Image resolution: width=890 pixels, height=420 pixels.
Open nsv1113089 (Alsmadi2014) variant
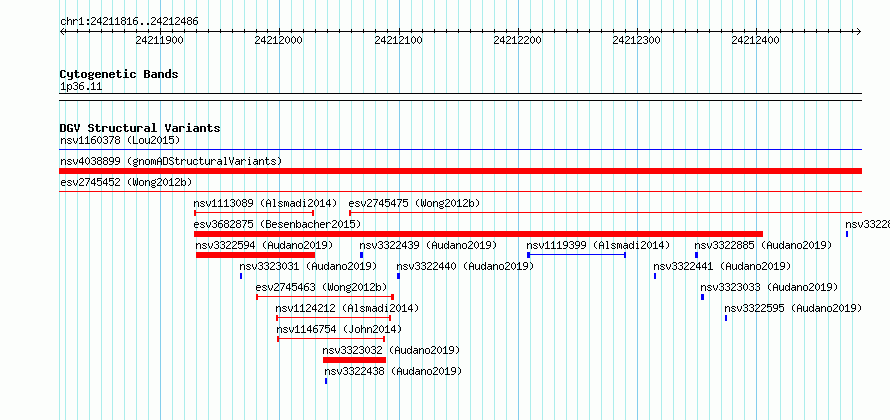(x=265, y=203)
